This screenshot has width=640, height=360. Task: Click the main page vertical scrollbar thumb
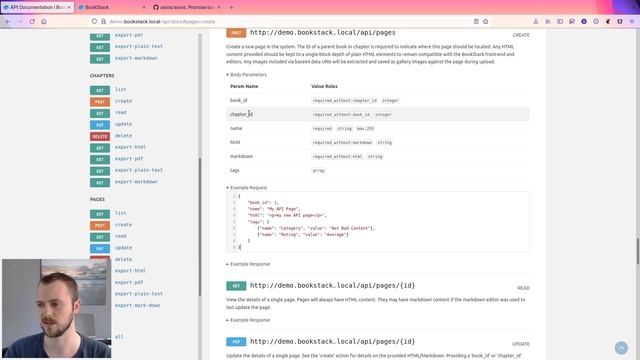638,251
